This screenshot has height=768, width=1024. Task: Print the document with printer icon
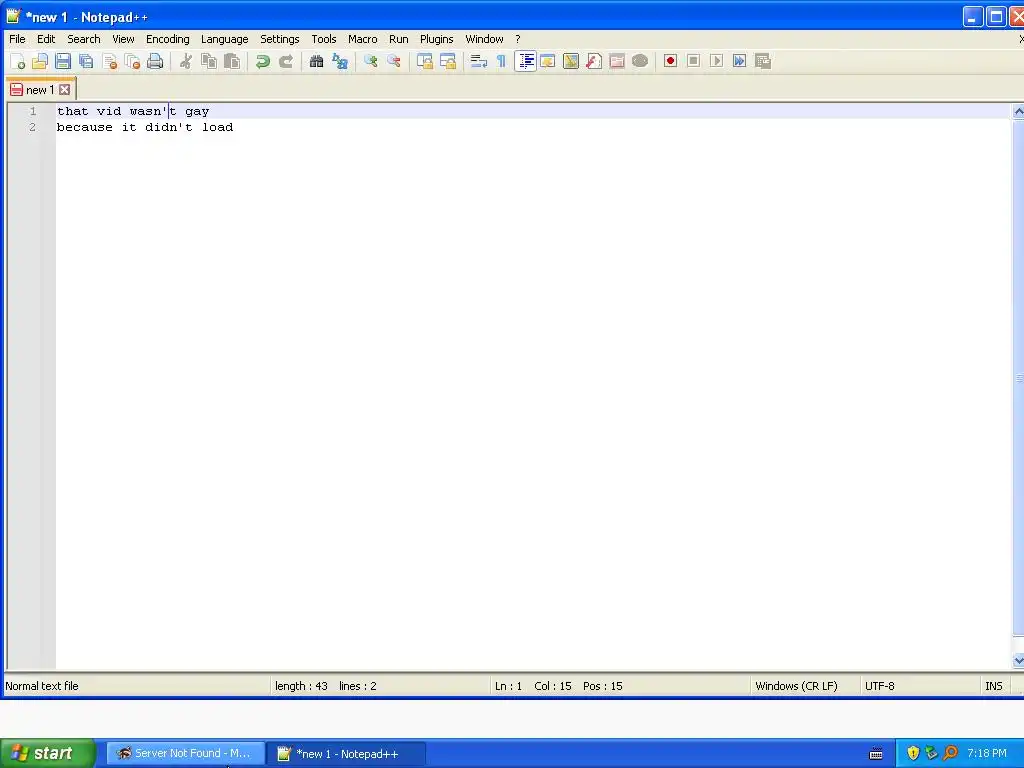coord(155,61)
